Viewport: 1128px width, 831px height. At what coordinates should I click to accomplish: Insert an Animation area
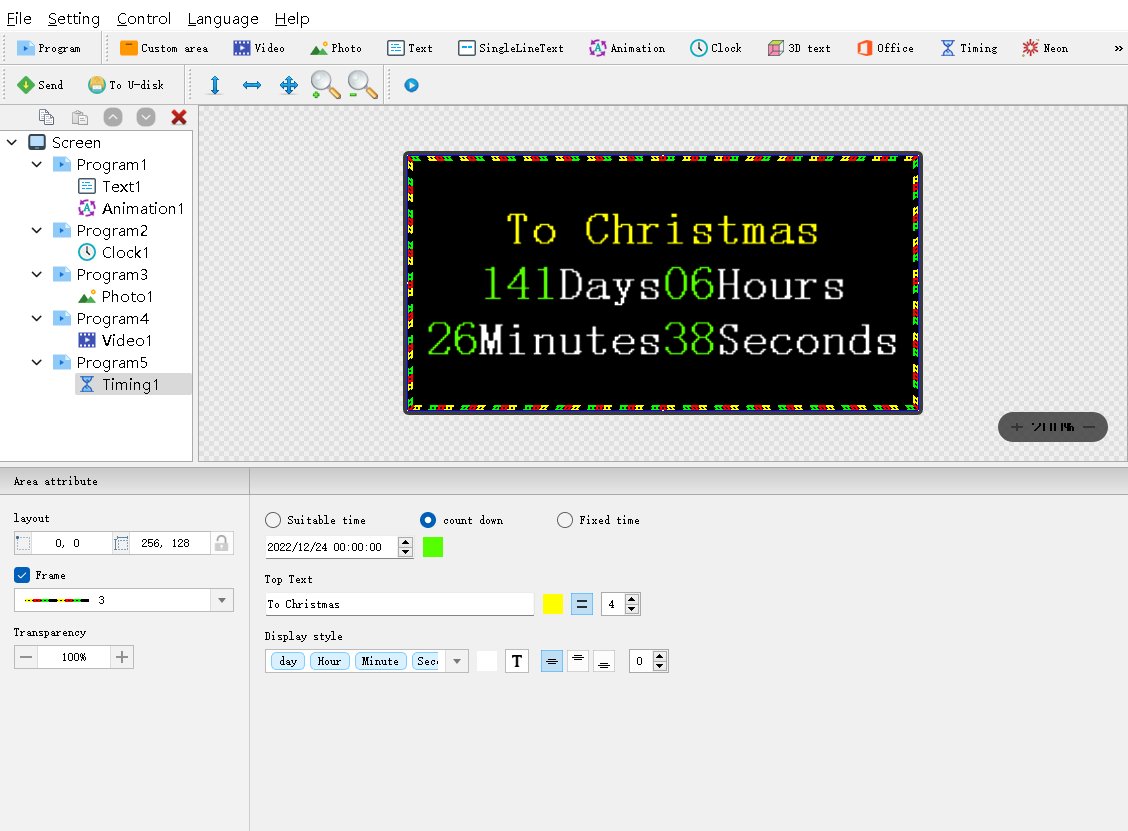(627, 48)
